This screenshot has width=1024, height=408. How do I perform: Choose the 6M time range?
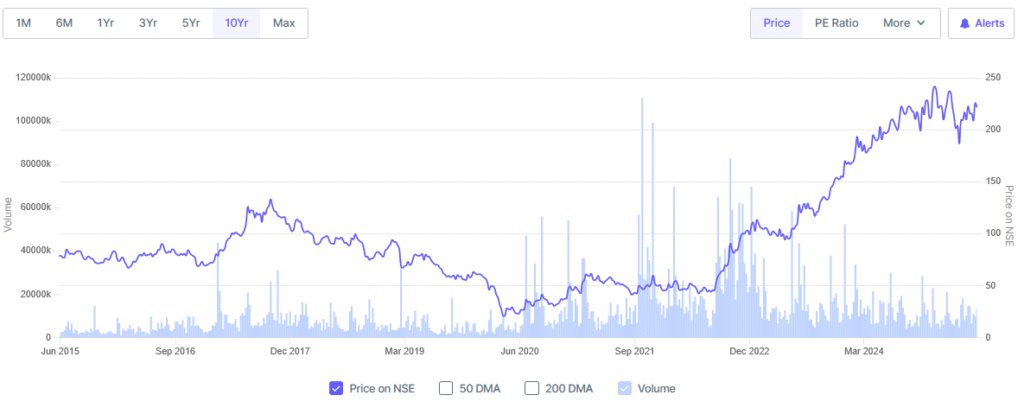pyautogui.click(x=64, y=23)
